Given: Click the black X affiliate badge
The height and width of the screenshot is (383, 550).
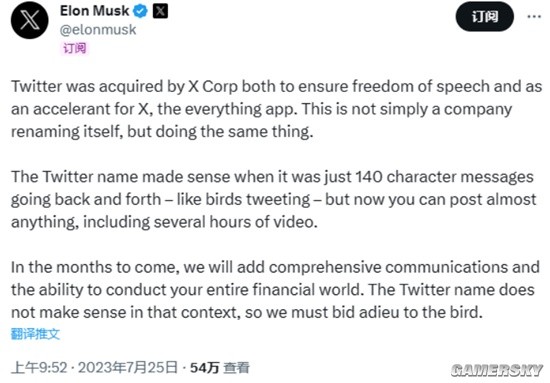Looking at the screenshot, I should 160,11.
